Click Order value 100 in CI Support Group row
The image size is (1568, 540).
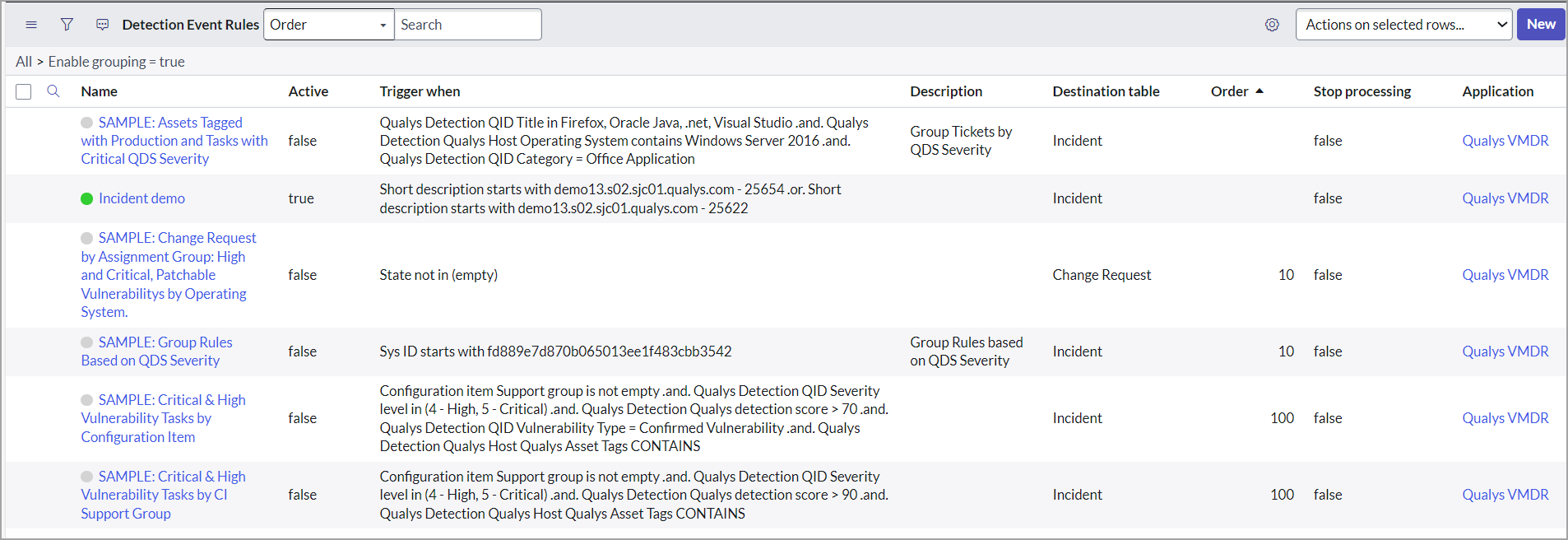coord(1282,495)
